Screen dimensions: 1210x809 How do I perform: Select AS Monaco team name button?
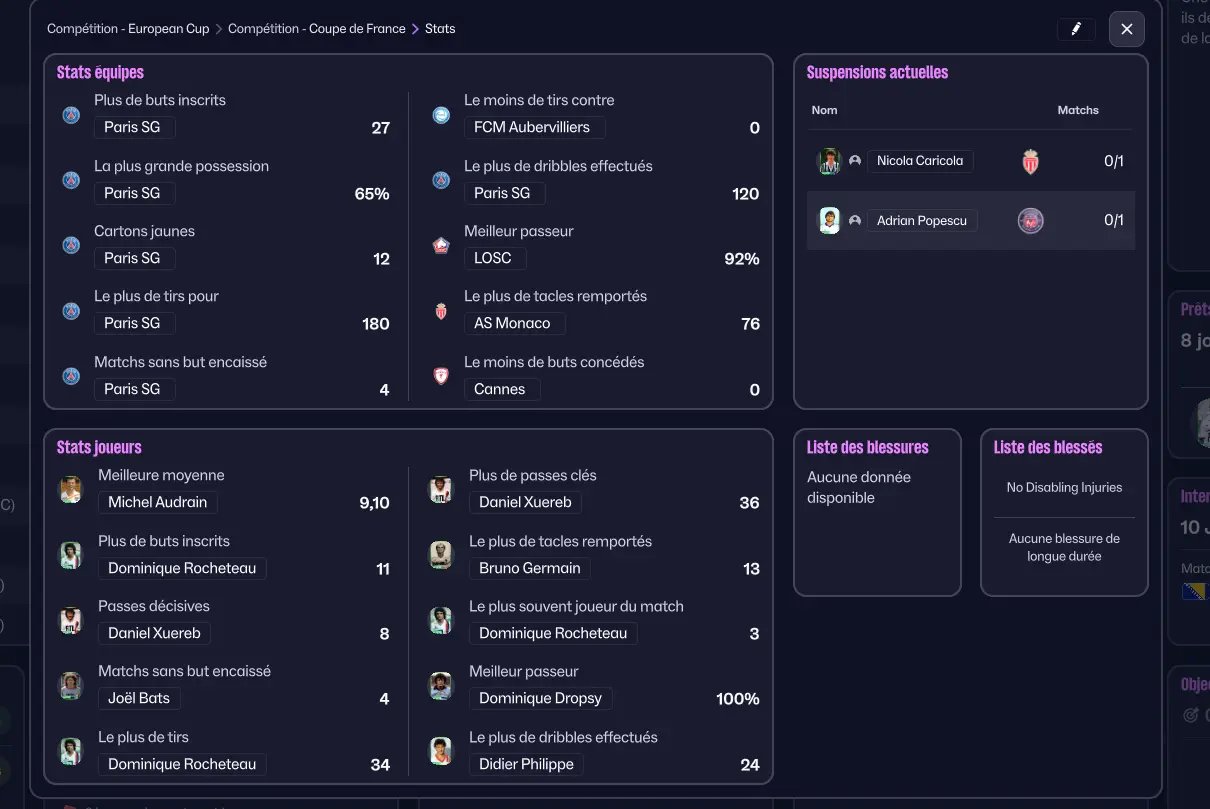(x=512, y=323)
